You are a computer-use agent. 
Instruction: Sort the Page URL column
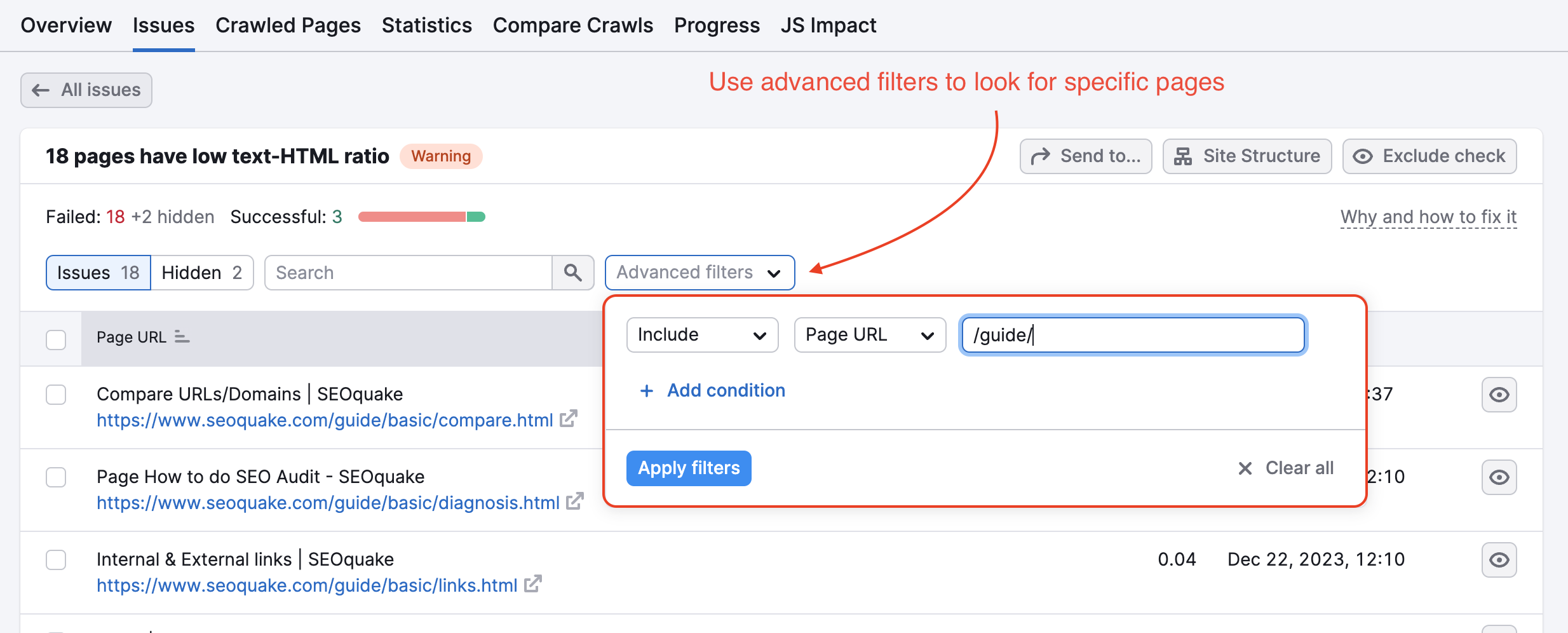tap(182, 337)
